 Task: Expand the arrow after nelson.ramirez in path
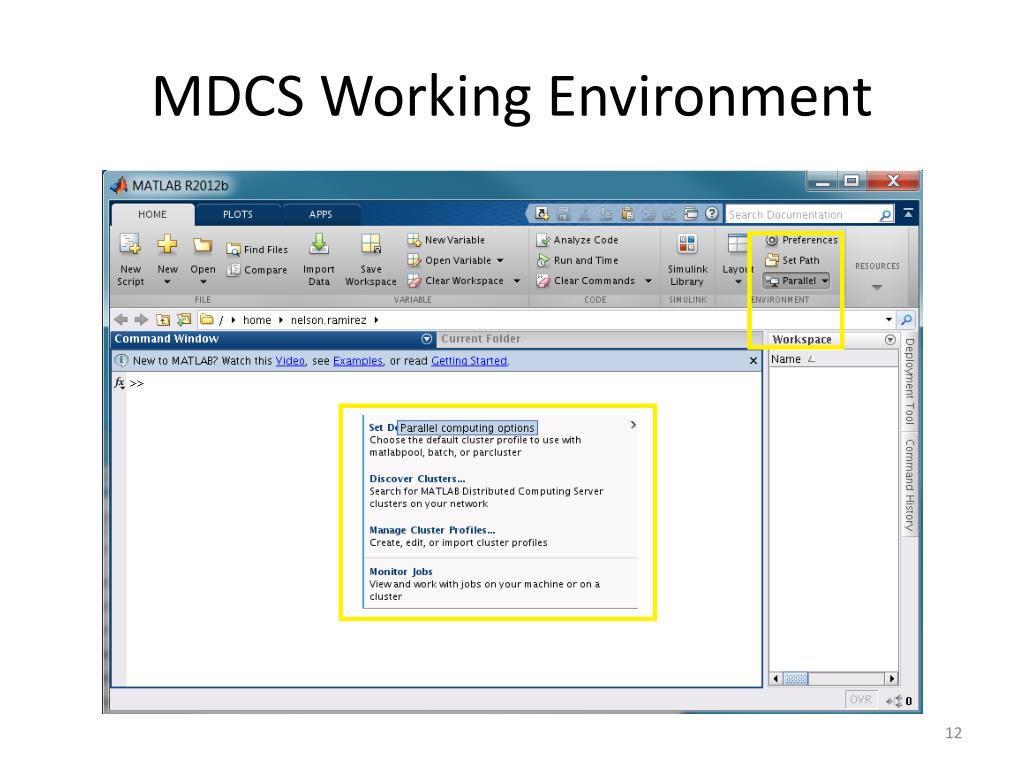pos(376,320)
